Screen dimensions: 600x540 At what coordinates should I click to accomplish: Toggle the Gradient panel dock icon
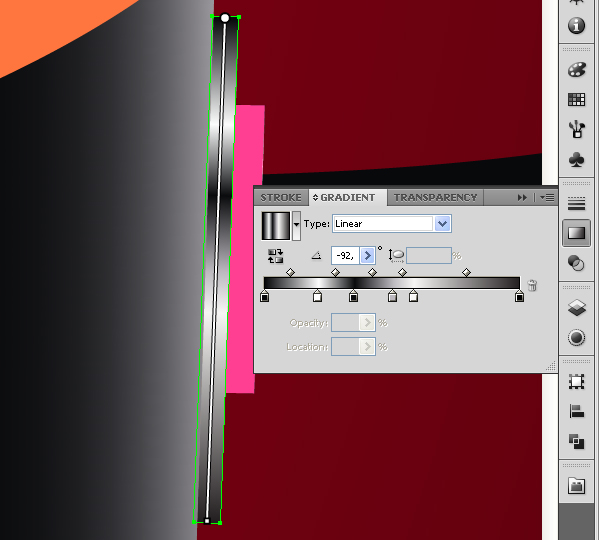pos(576,233)
